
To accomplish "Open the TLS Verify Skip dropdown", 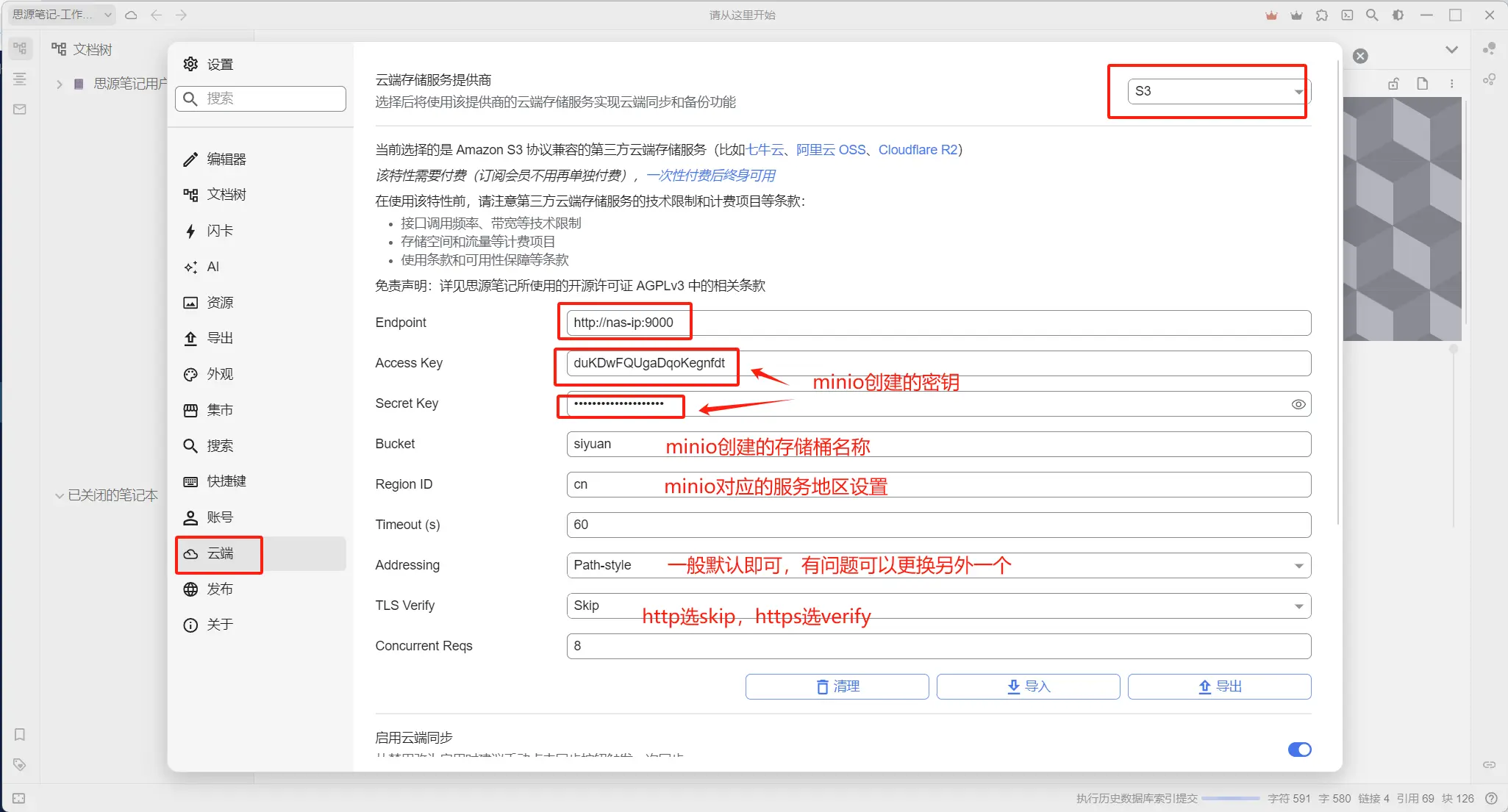I will (938, 606).
